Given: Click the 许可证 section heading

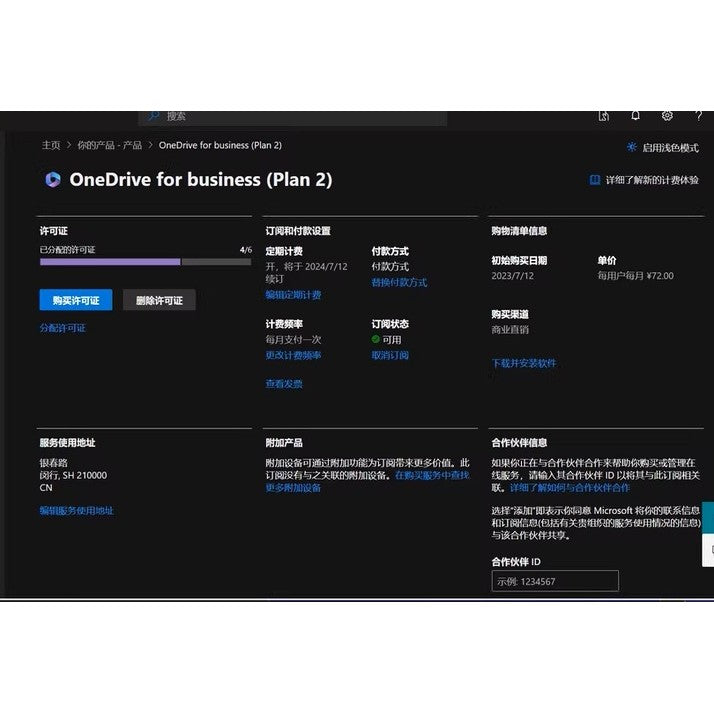Looking at the screenshot, I should [53, 231].
